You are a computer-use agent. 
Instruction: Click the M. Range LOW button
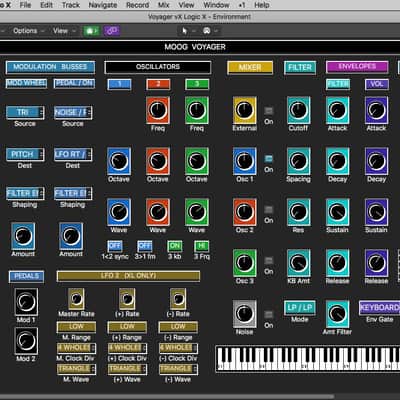76,327
